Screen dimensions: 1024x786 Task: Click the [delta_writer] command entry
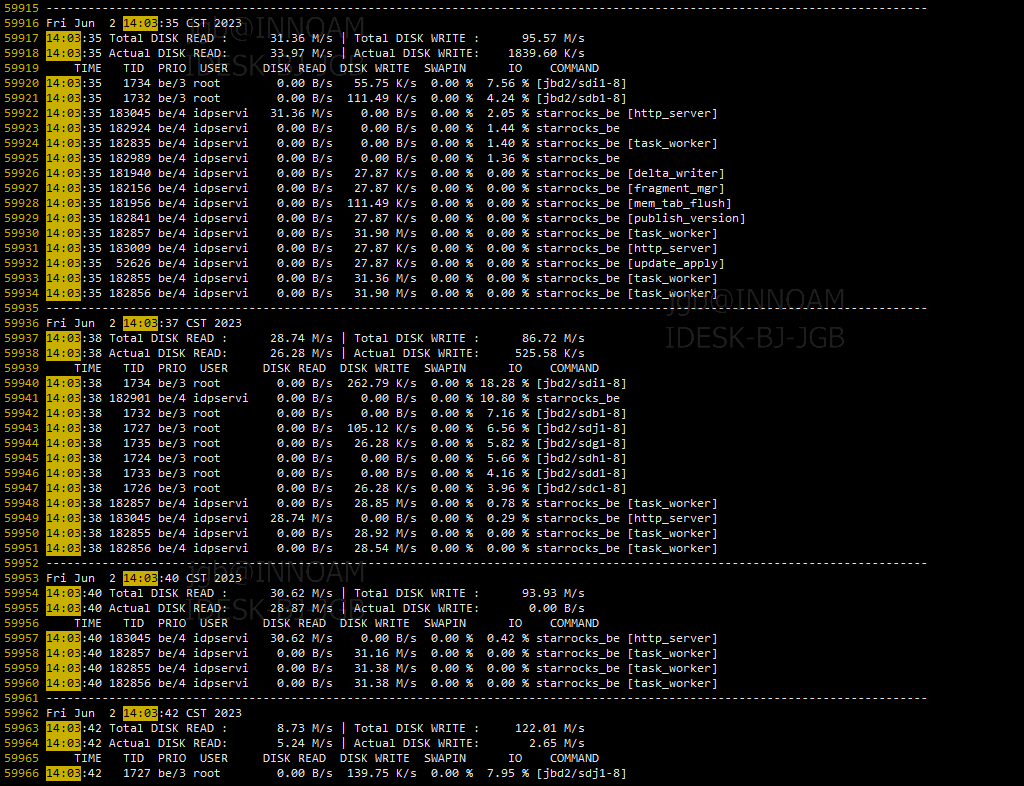(x=675, y=173)
